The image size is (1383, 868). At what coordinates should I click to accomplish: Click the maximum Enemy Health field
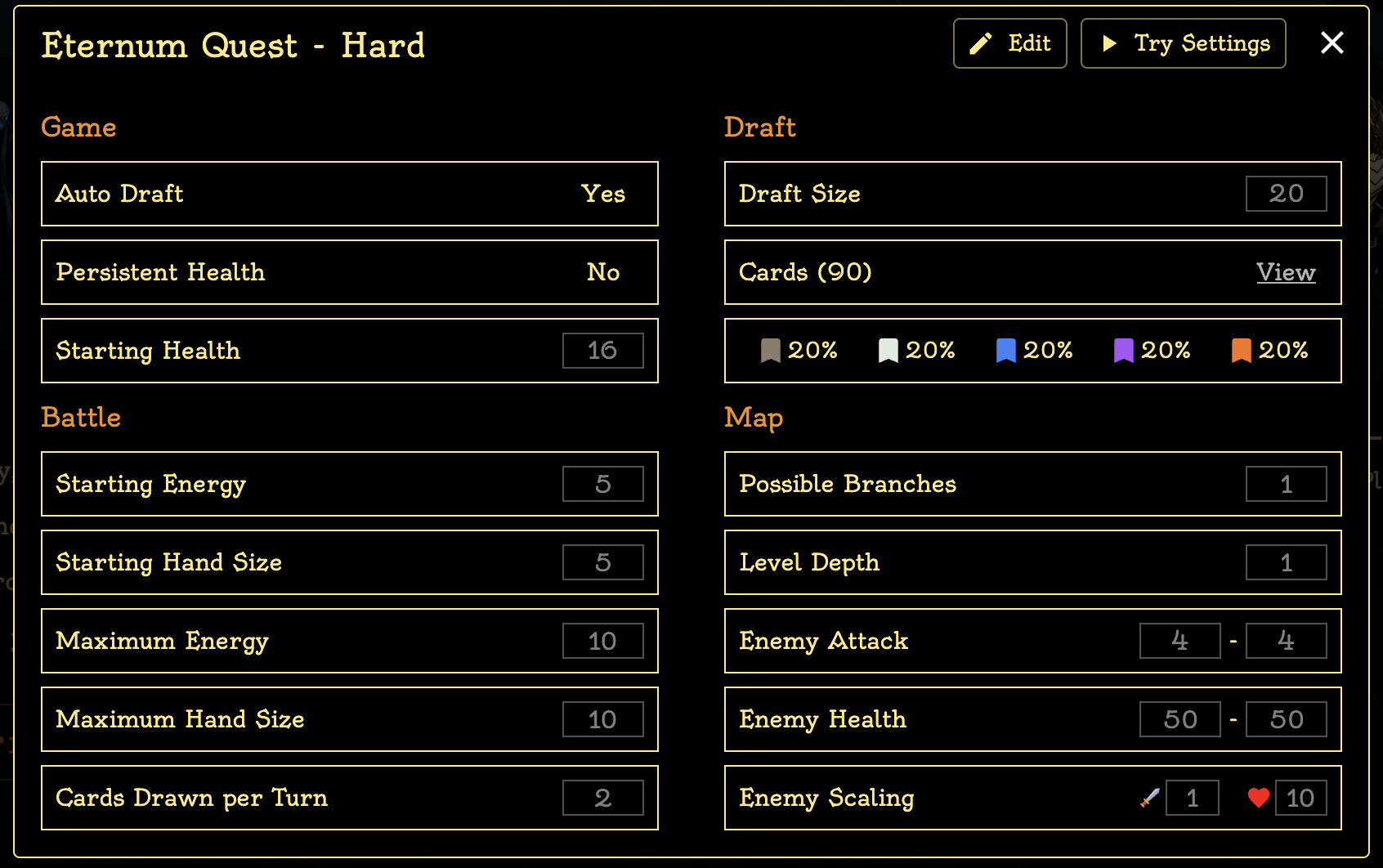(1286, 719)
